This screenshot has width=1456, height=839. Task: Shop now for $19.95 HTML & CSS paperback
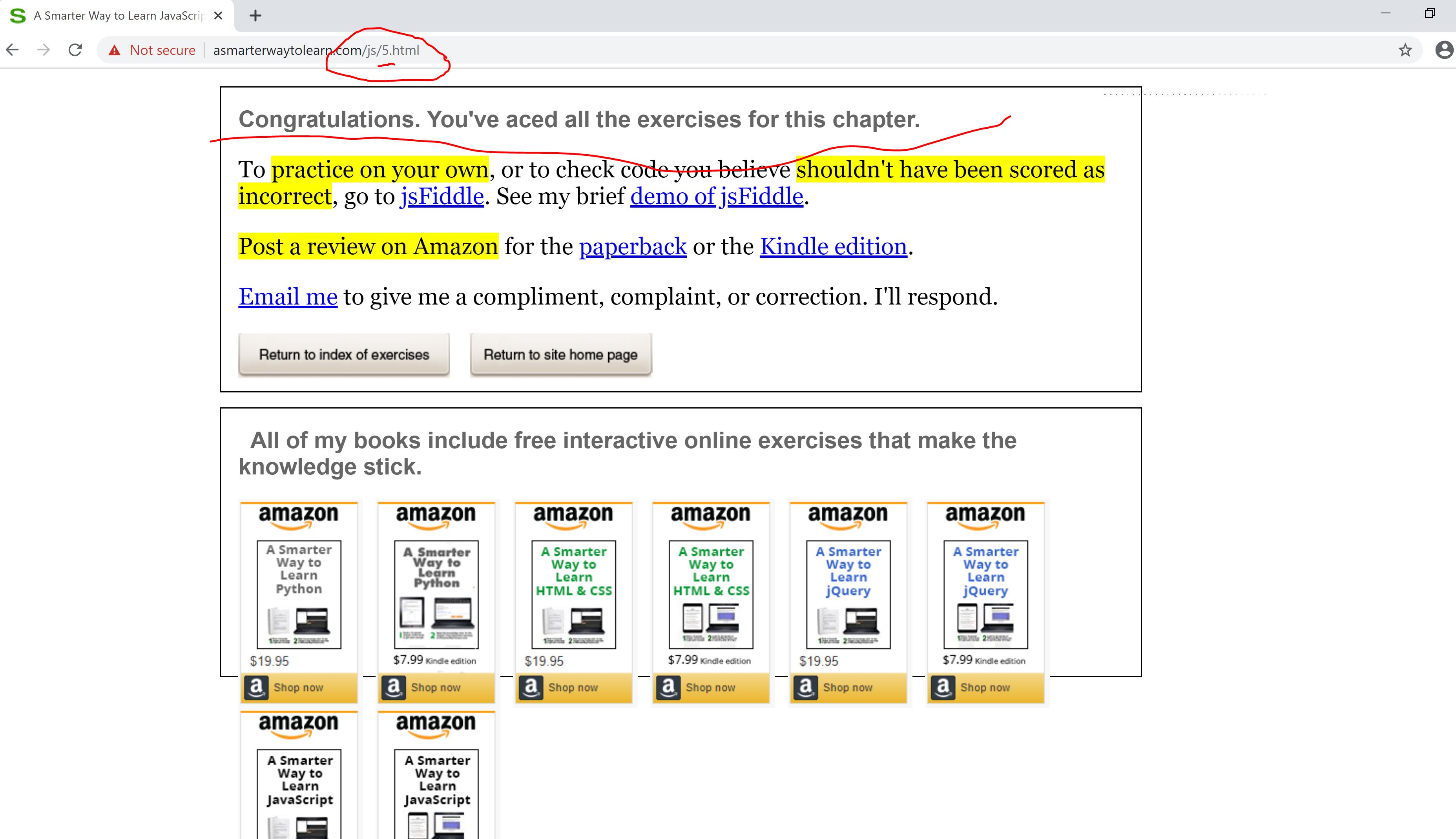tap(573, 688)
